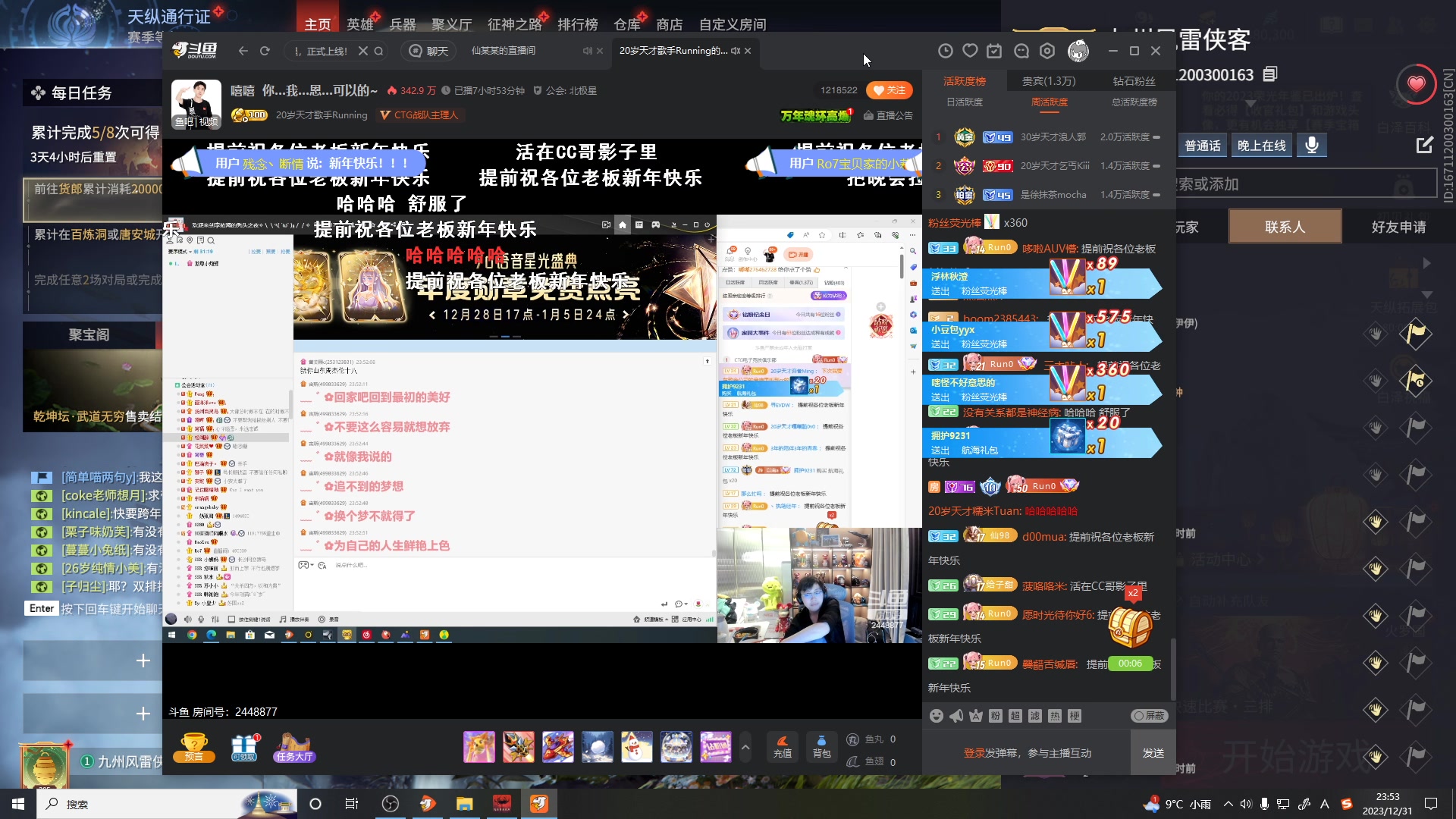
Task: Open 自定义房间 in game window
Action: 733,24
